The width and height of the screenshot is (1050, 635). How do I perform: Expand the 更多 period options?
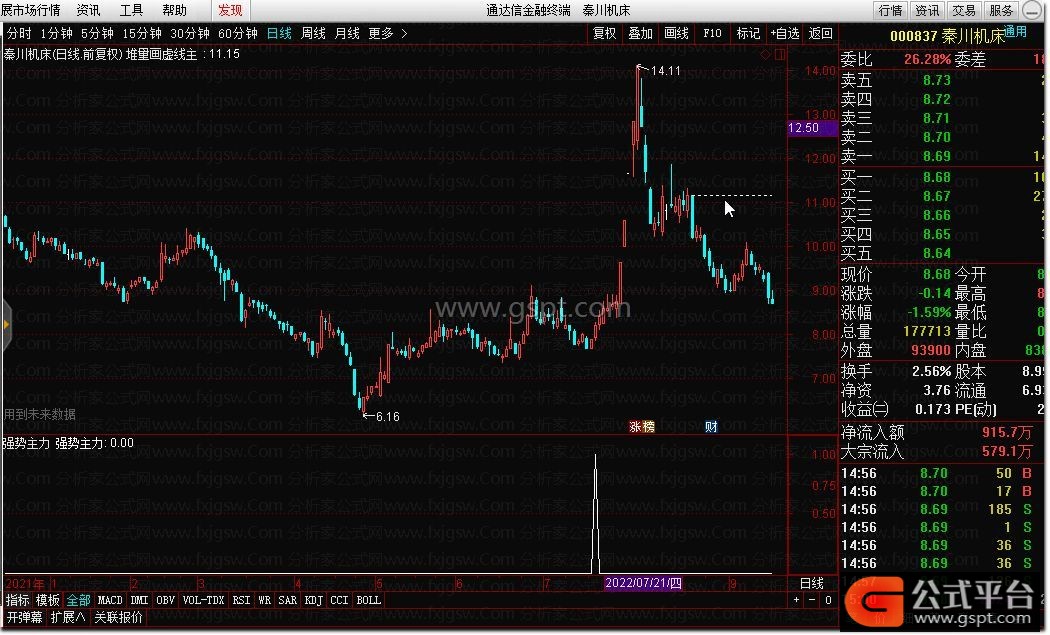click(388, 33)
